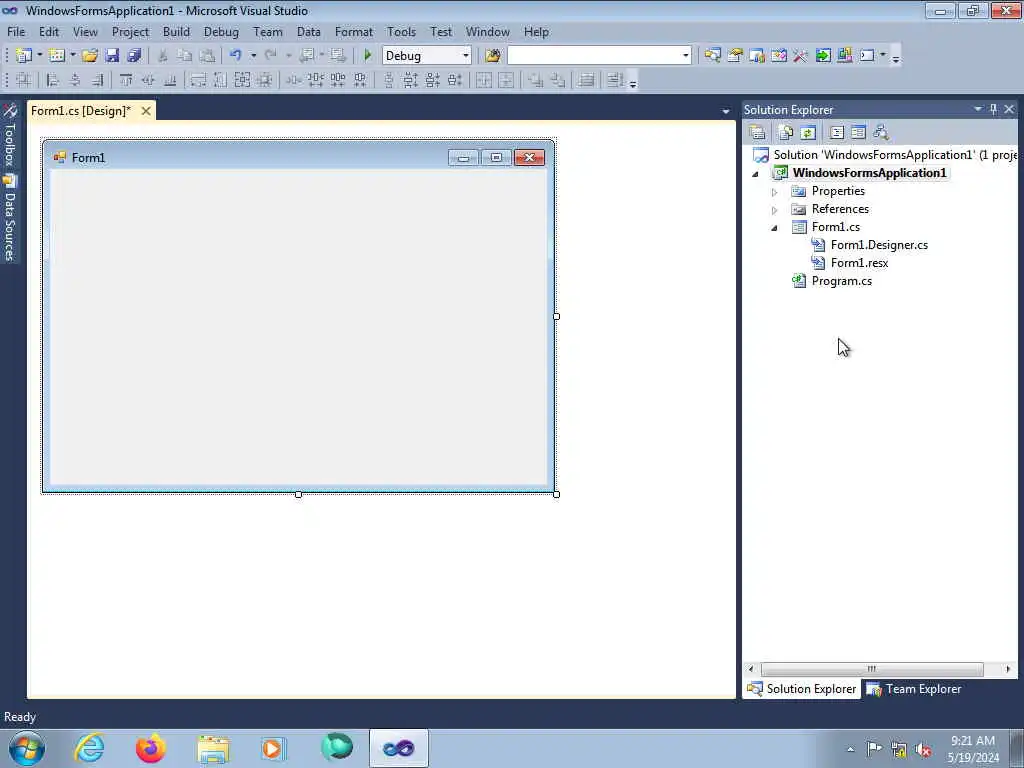1024x768 pixels.
Task: Launch Firefox from the taskbar
Action: [x=151, y=748]
